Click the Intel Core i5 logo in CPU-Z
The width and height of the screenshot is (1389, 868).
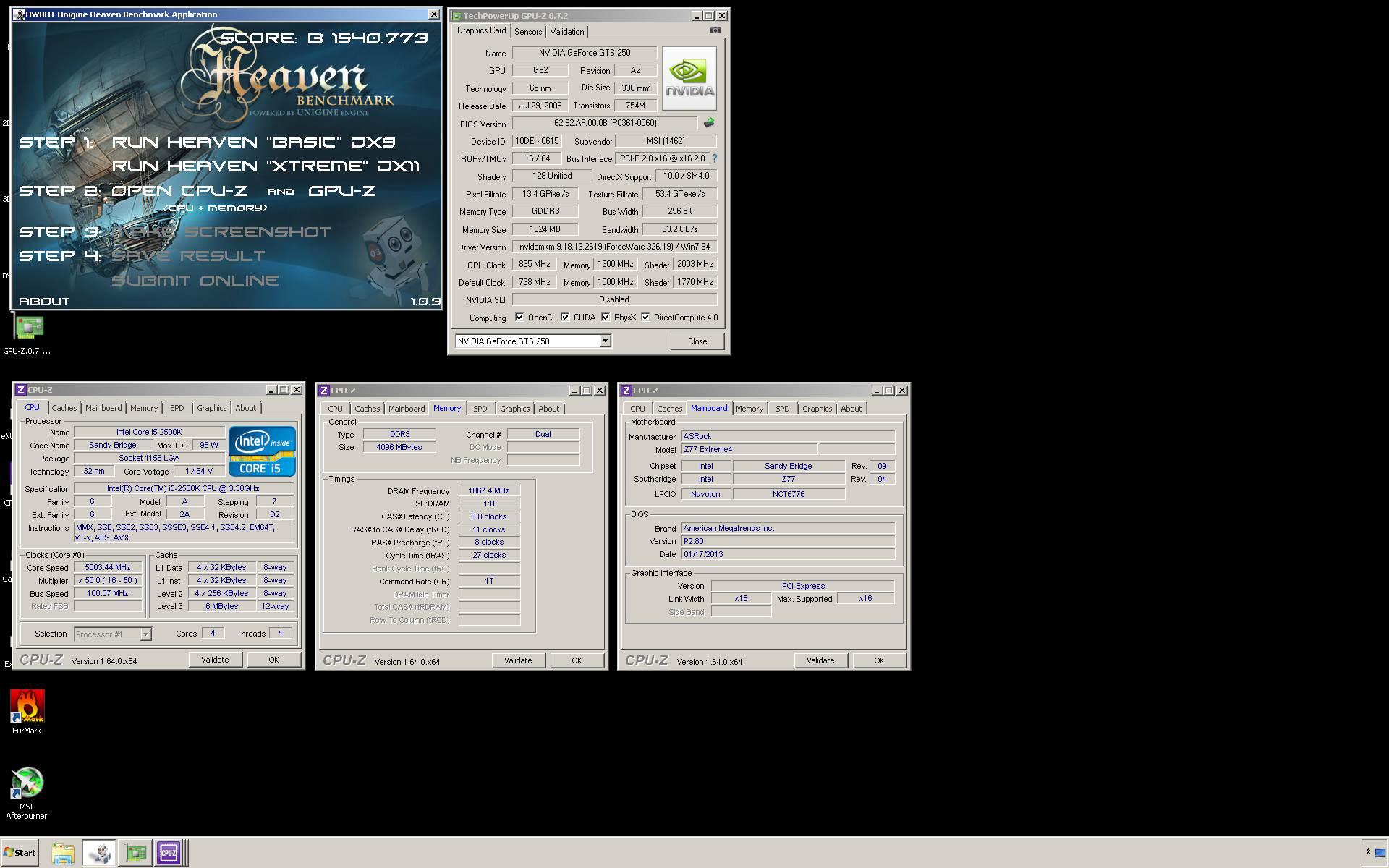262,451
